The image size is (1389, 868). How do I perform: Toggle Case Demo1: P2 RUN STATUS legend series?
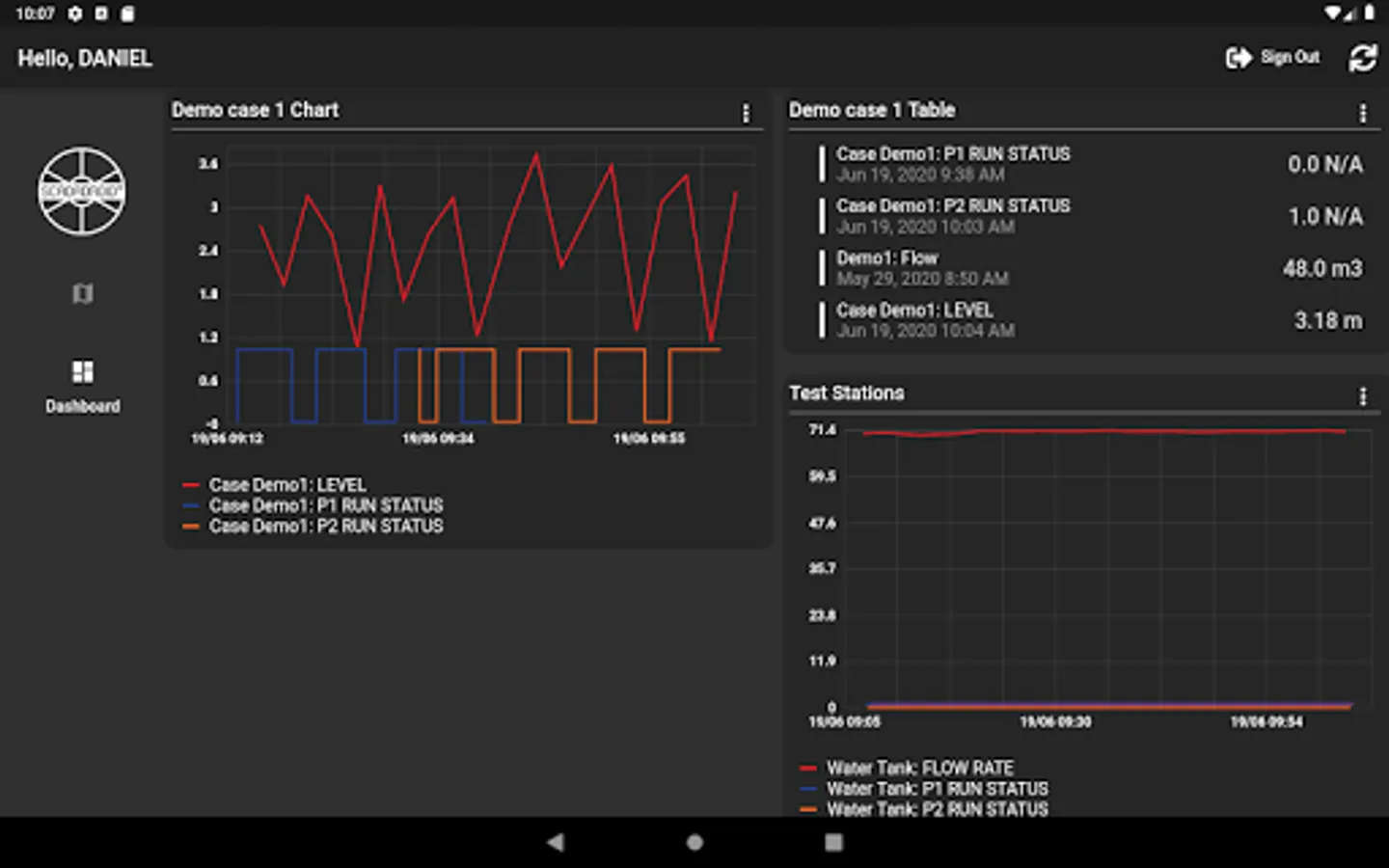(x=313, y=526)
